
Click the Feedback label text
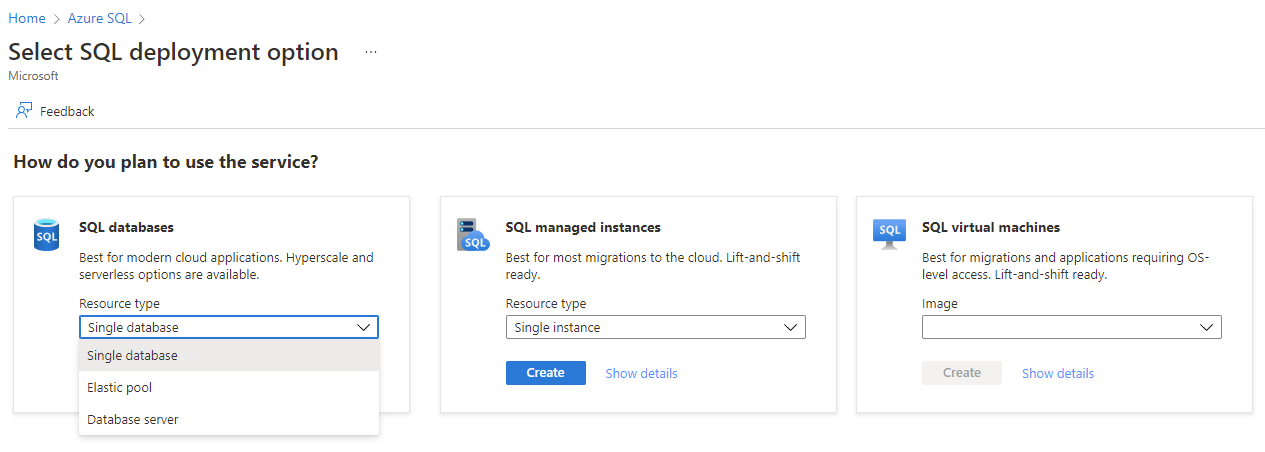click(x=67, y=111)
